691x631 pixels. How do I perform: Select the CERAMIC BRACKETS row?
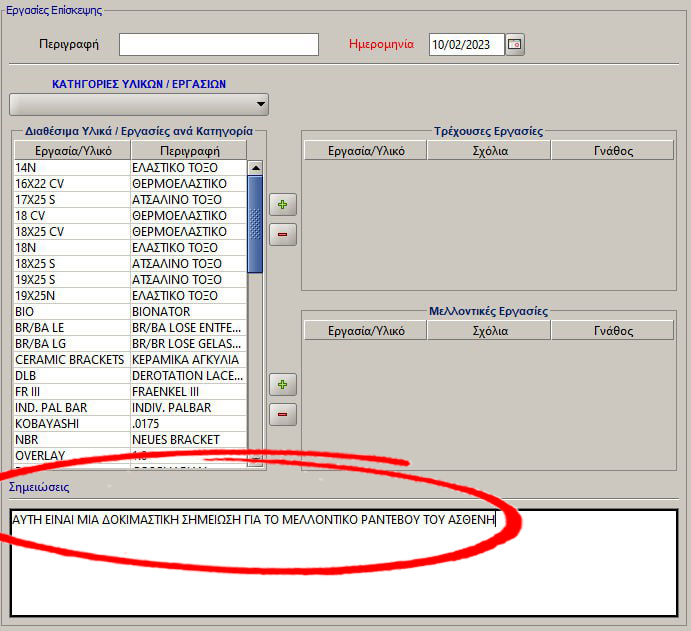point(70,359)
